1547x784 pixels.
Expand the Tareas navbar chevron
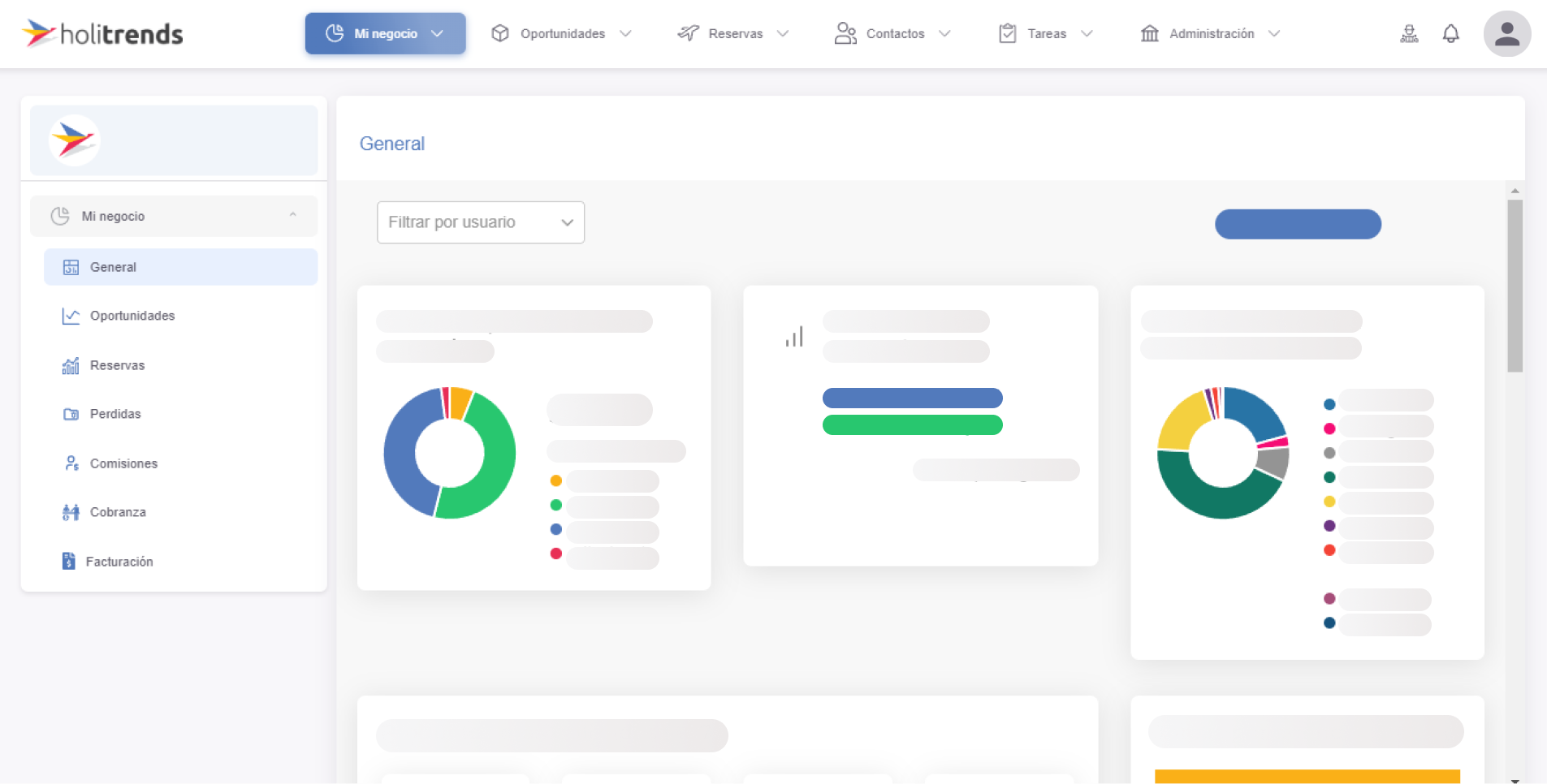[1087, 33]
